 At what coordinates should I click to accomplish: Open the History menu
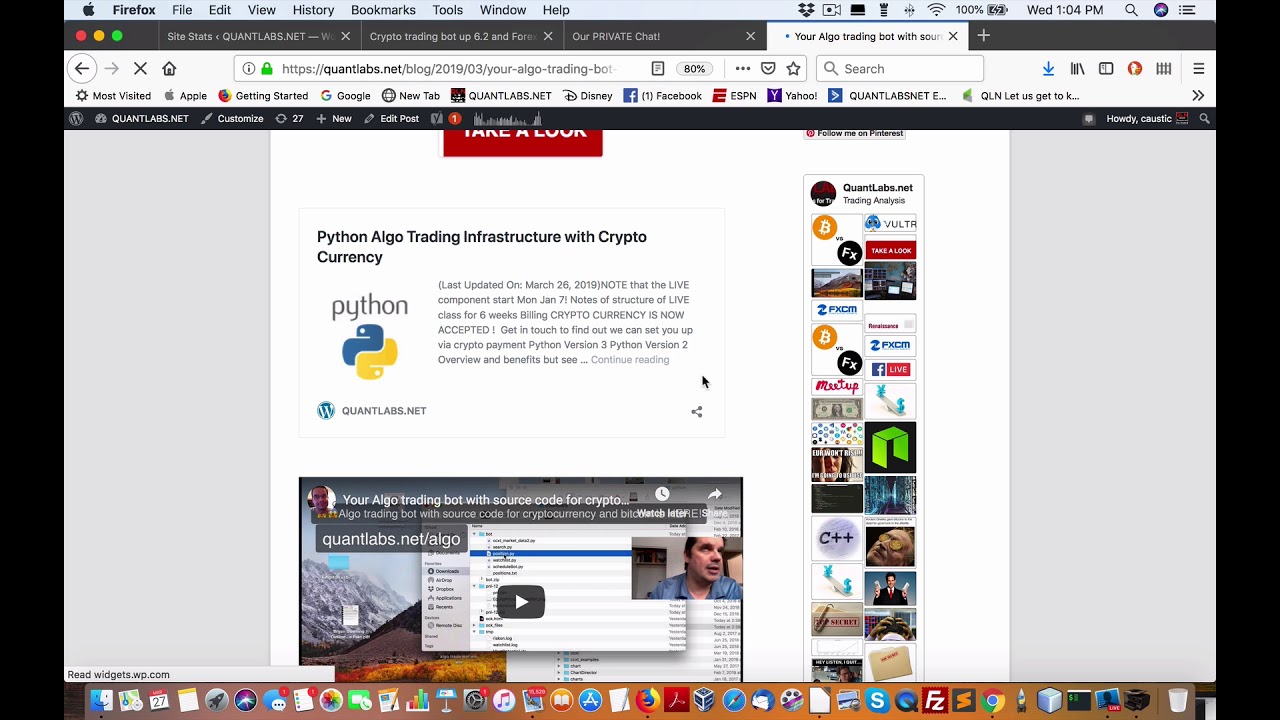click(x=313, y=10)
